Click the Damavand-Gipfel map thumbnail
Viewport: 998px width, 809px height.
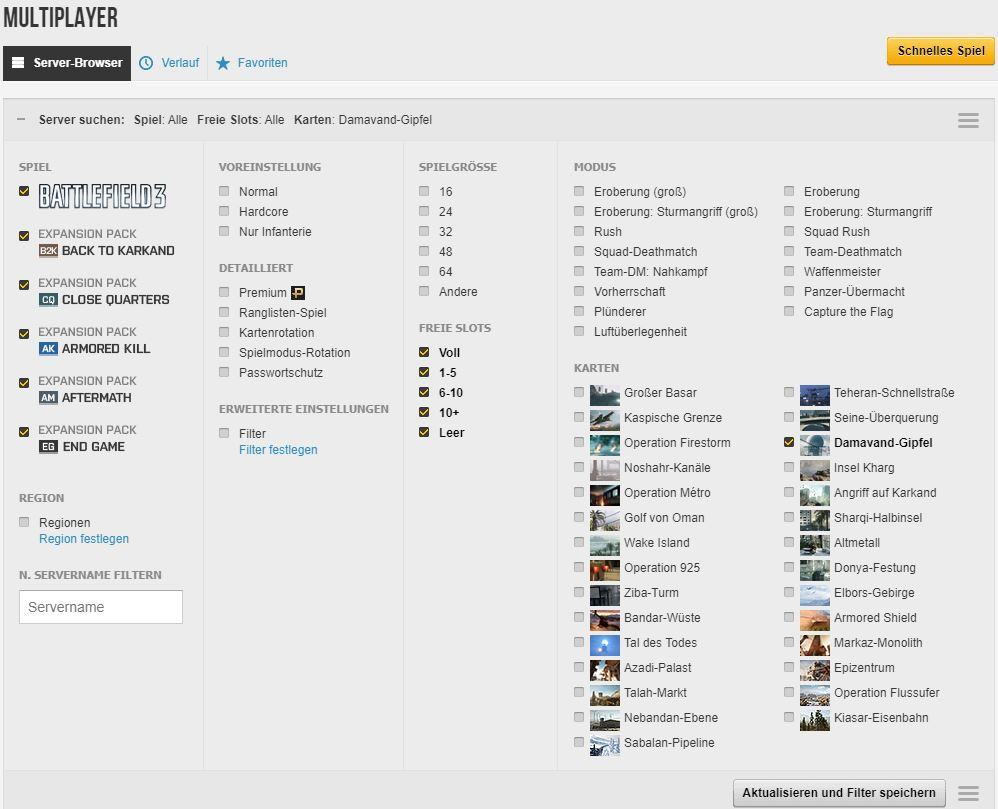(815, 445)
